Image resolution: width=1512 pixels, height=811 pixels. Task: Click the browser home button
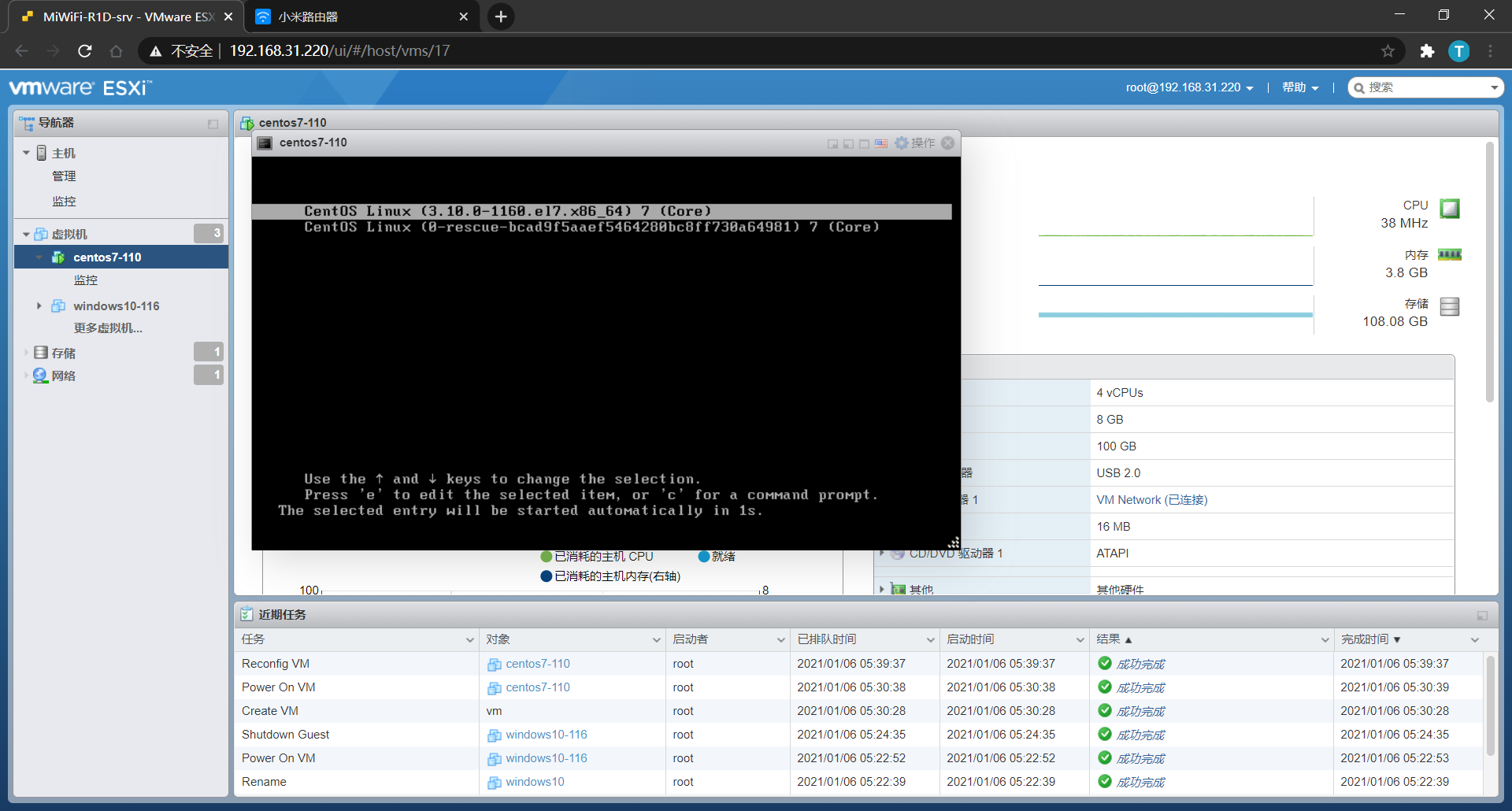coord(117,51)
